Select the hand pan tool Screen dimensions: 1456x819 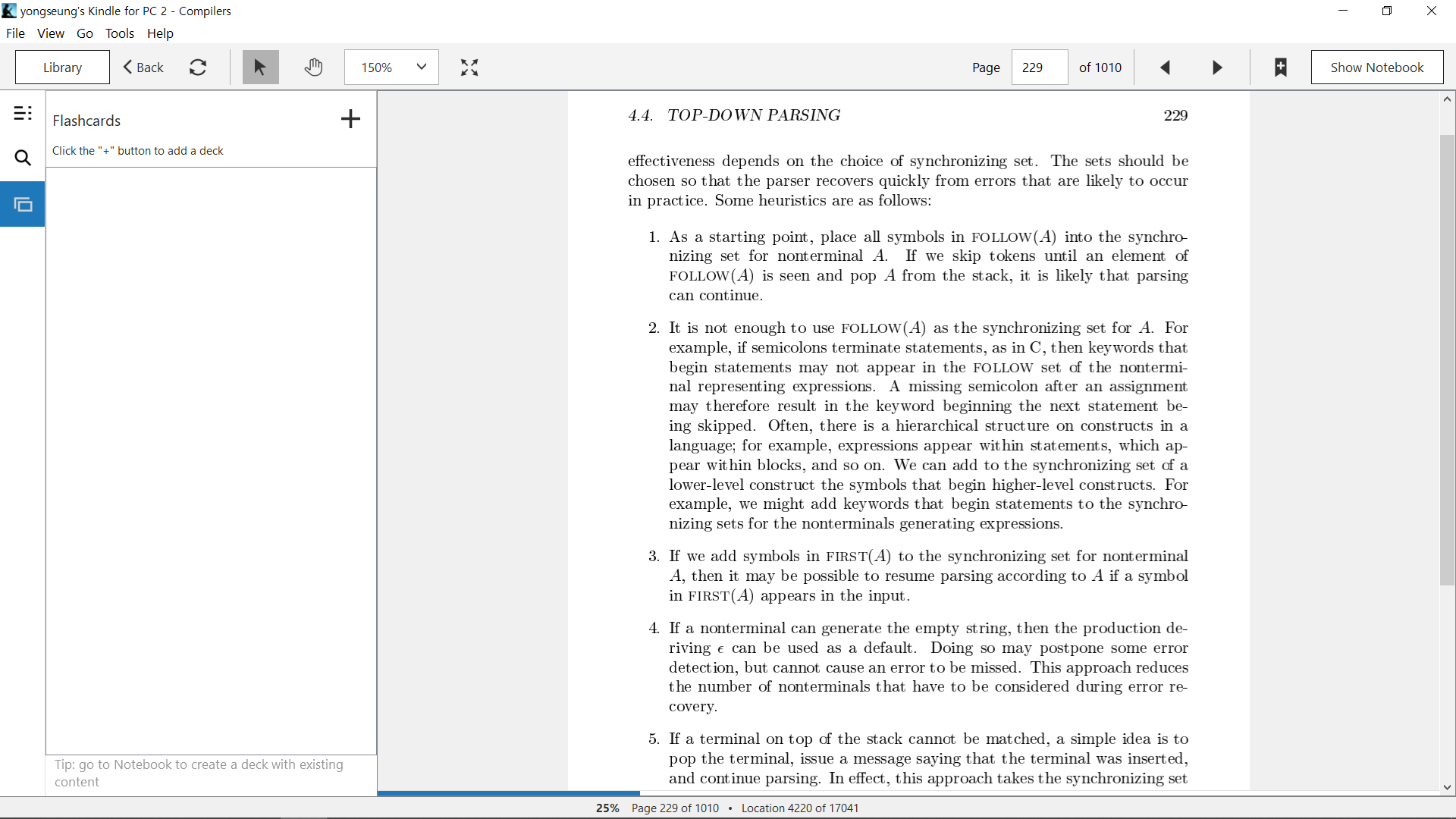coord(313,67)
